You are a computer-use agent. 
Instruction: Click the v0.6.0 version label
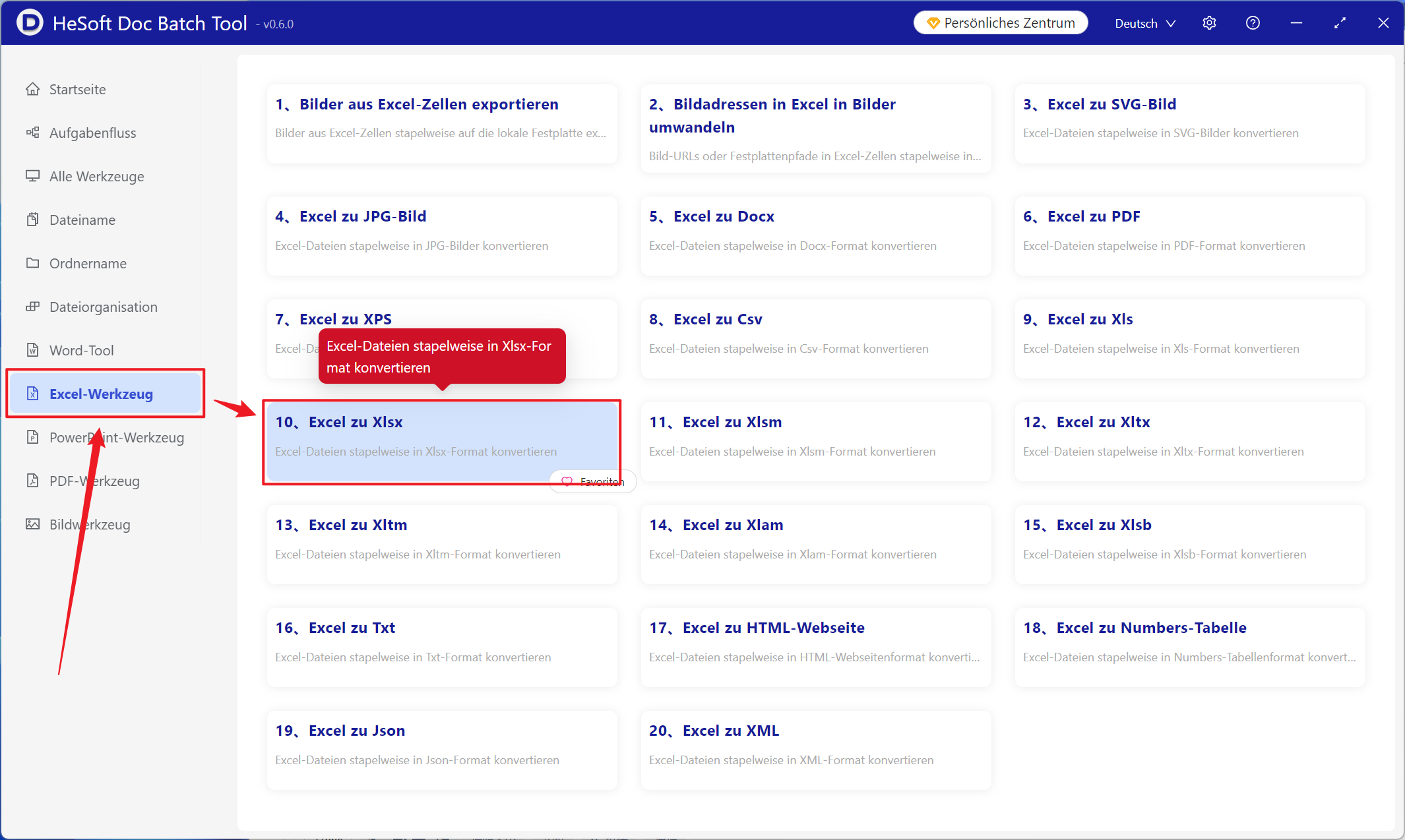pos(275,24)
